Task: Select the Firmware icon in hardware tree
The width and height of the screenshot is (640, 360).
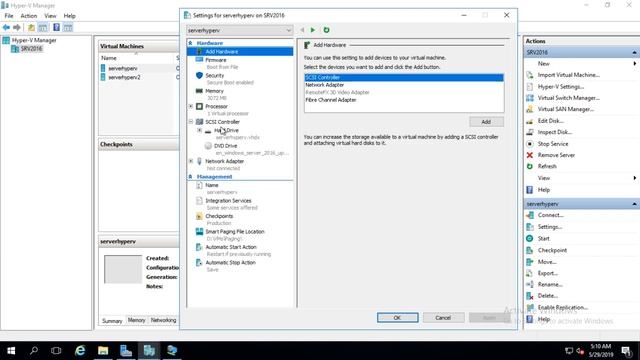Action: pyautogui.click(x=199, y=60)
